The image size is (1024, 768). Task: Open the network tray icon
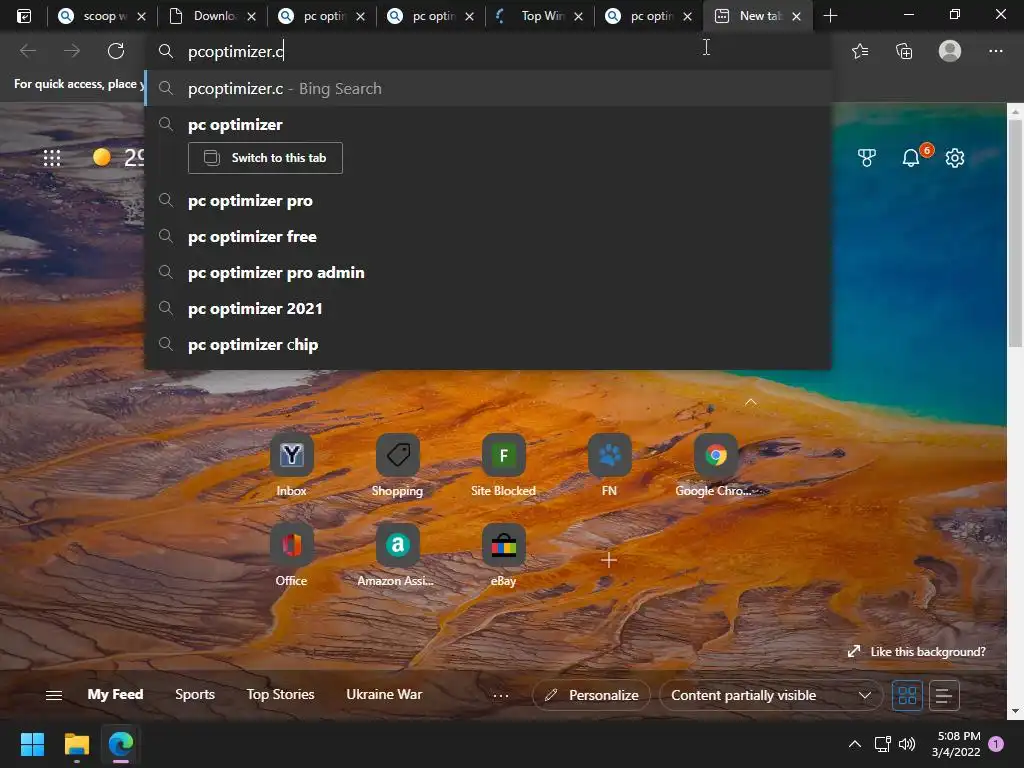click(882, 744)
